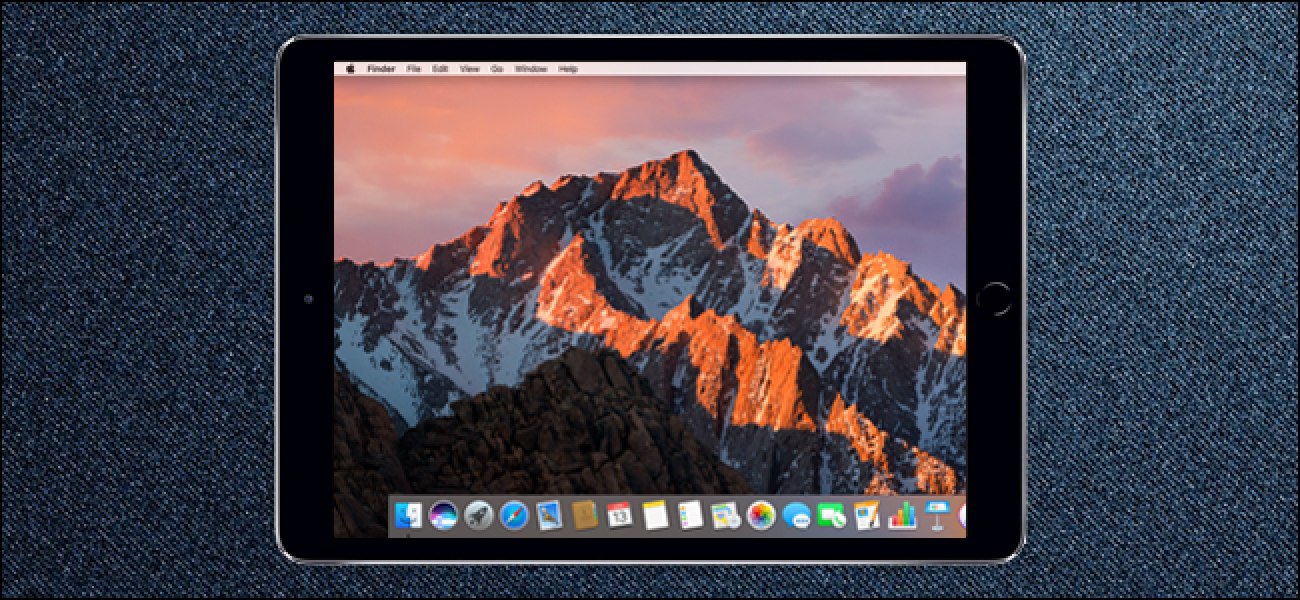
Task: Open Numbers bar chart icon in dock
Action: click(903, 516)
